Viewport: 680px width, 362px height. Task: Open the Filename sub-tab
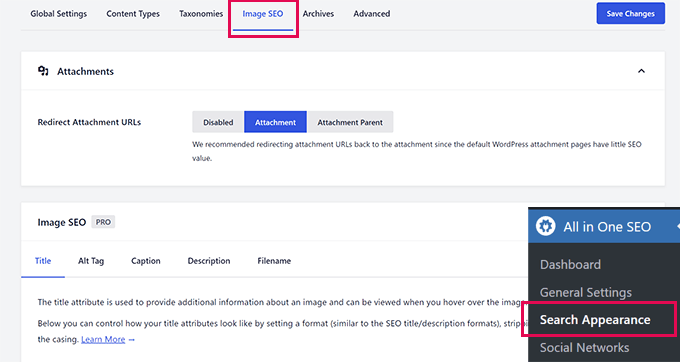274,261
